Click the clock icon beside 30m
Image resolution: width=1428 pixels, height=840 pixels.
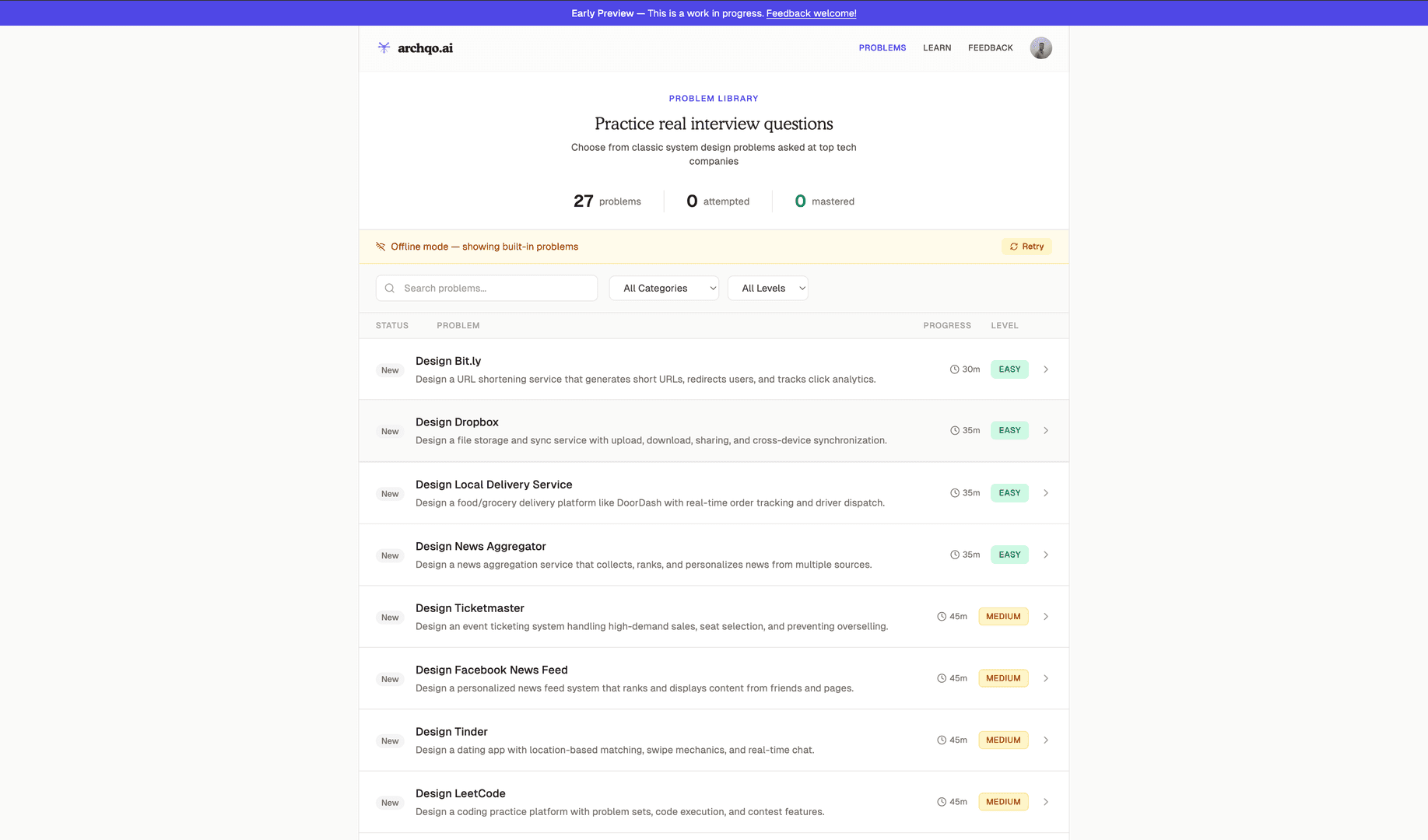[x=954, y=369]
